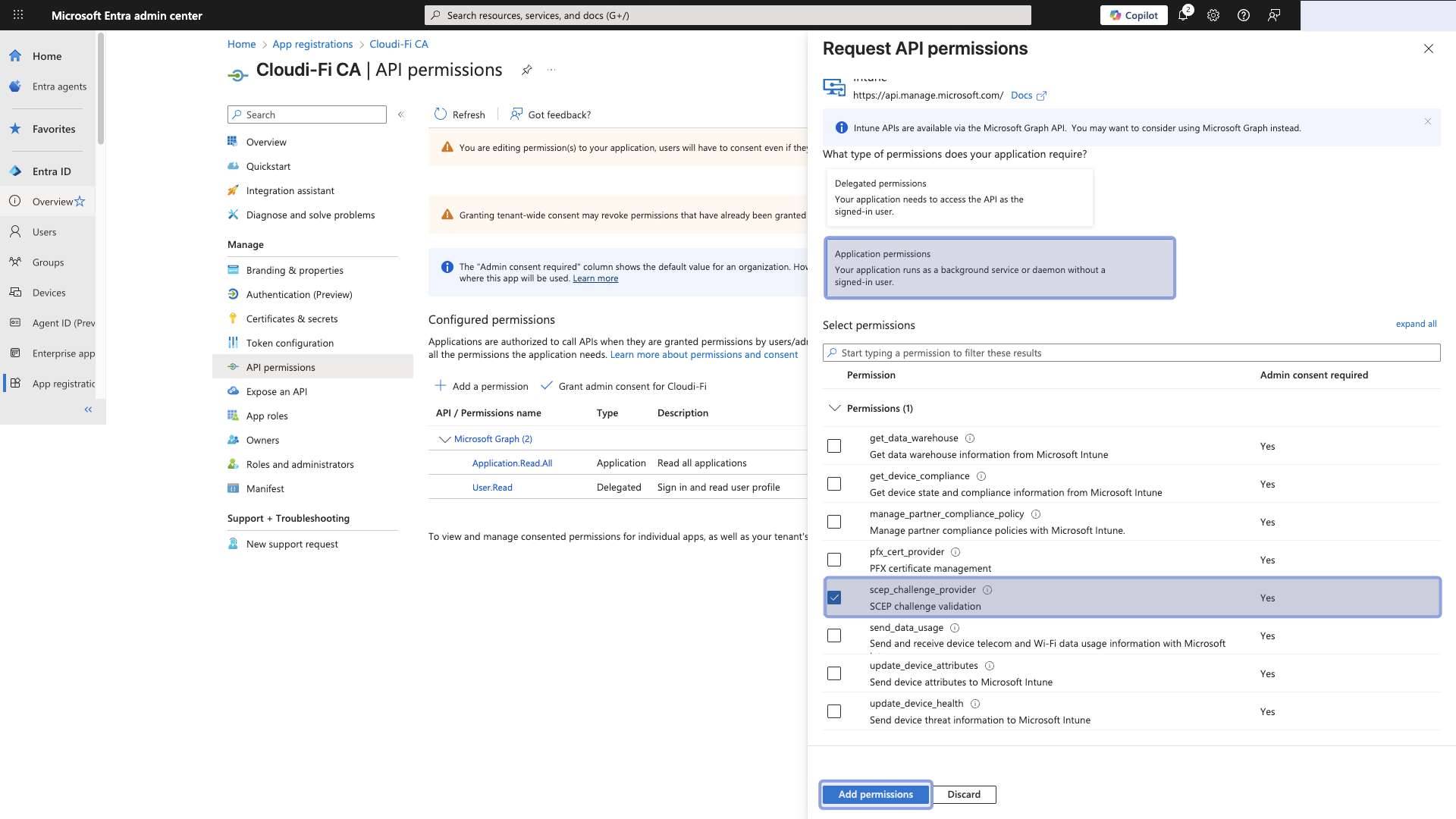Check the pfx_cert_provider permission
The width and height of the screenshot is (1456, 819).
coord(834,559)
